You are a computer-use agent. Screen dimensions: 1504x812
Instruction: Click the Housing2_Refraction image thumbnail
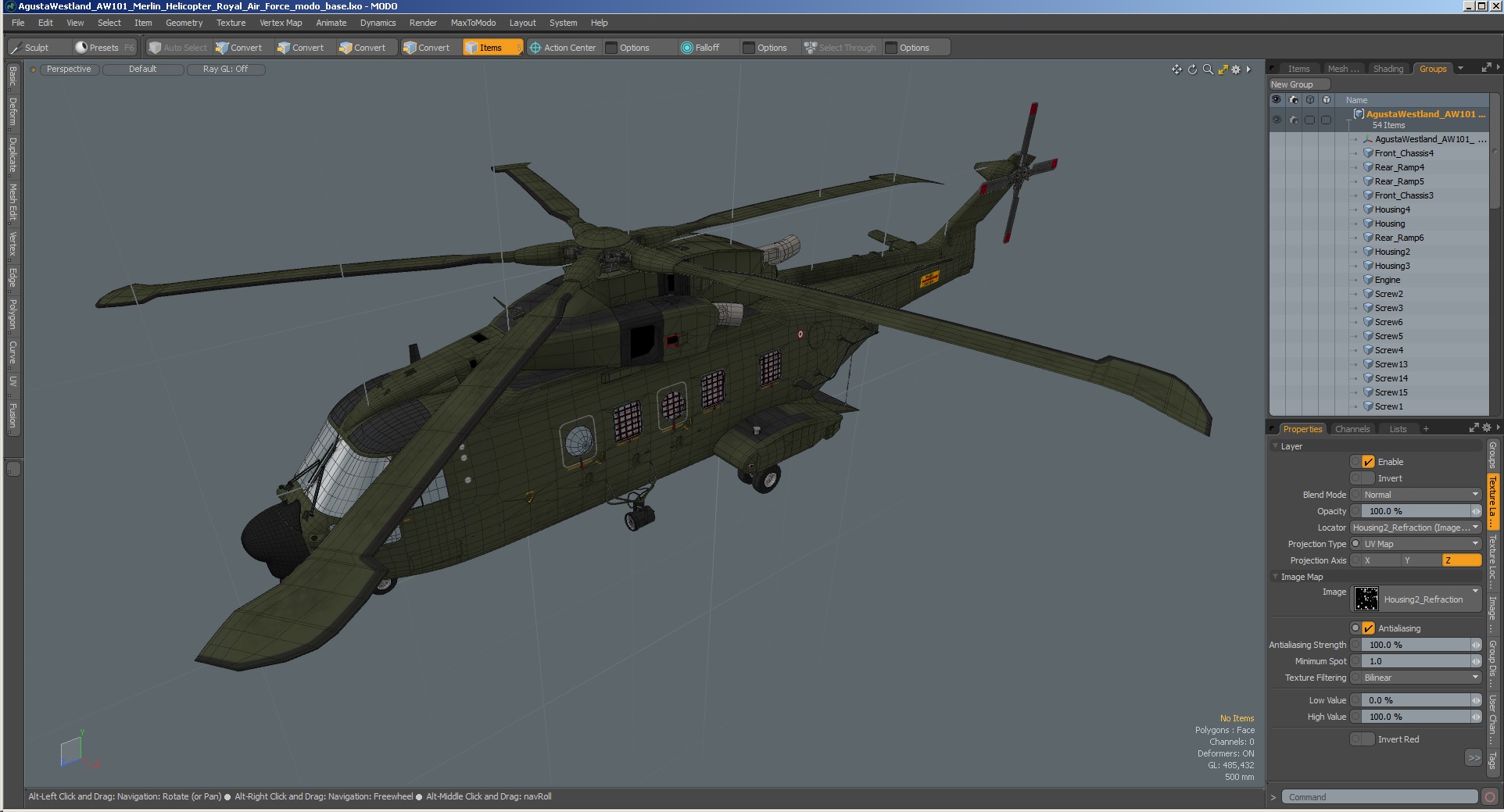pos(1366,599)
